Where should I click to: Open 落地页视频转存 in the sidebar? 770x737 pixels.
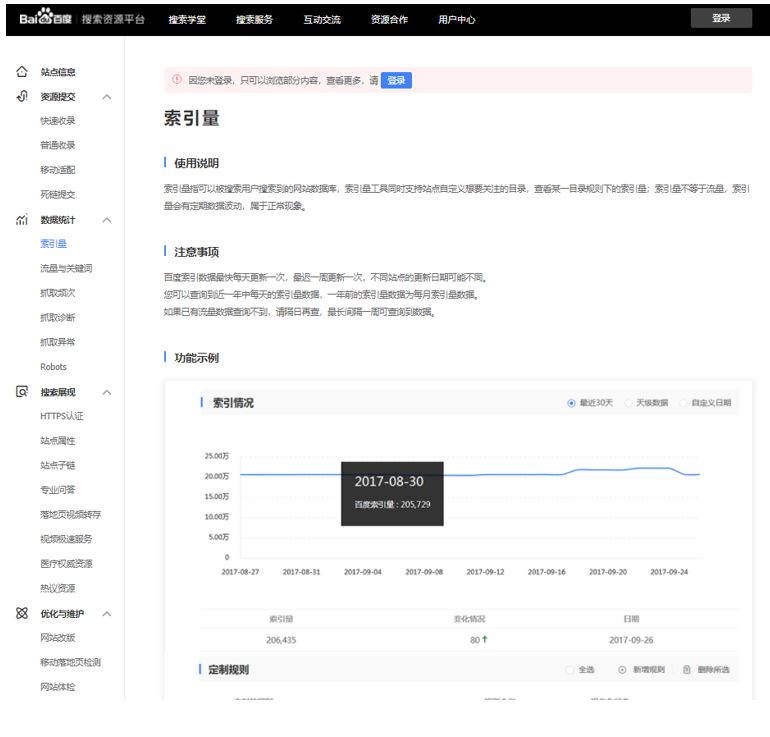click(71, 515)
